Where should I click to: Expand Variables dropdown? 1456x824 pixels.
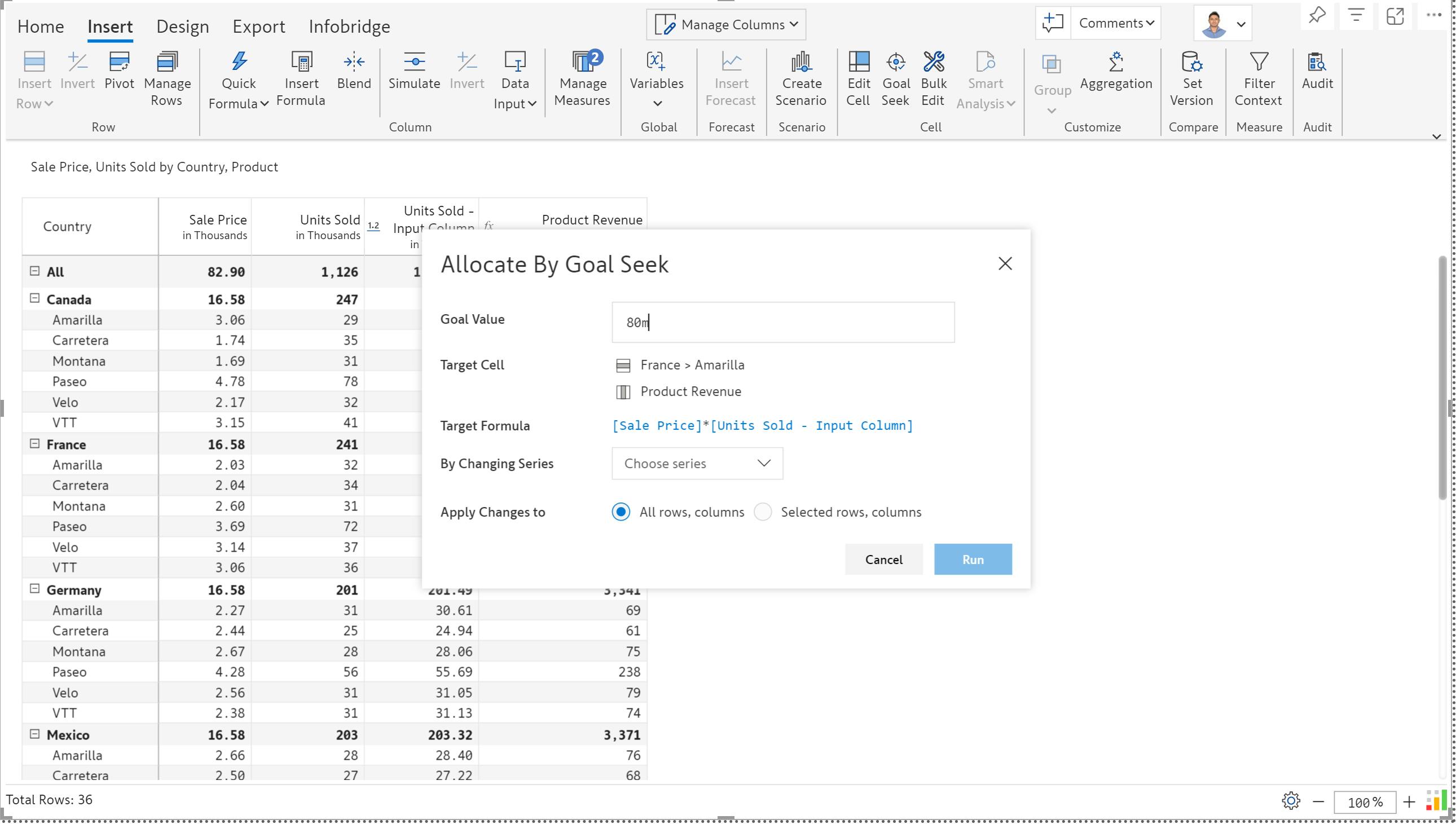[x=657, y=104]
